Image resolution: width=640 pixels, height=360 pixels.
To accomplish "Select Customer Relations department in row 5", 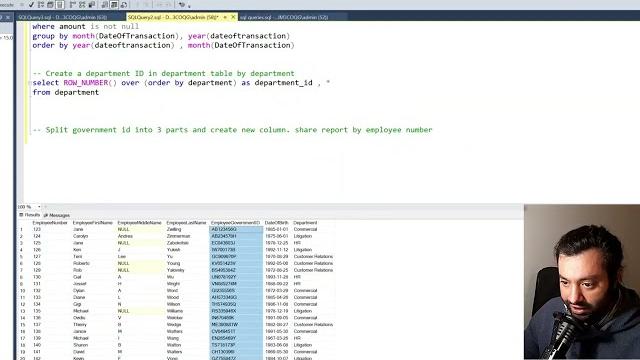I will pos(313,256).
